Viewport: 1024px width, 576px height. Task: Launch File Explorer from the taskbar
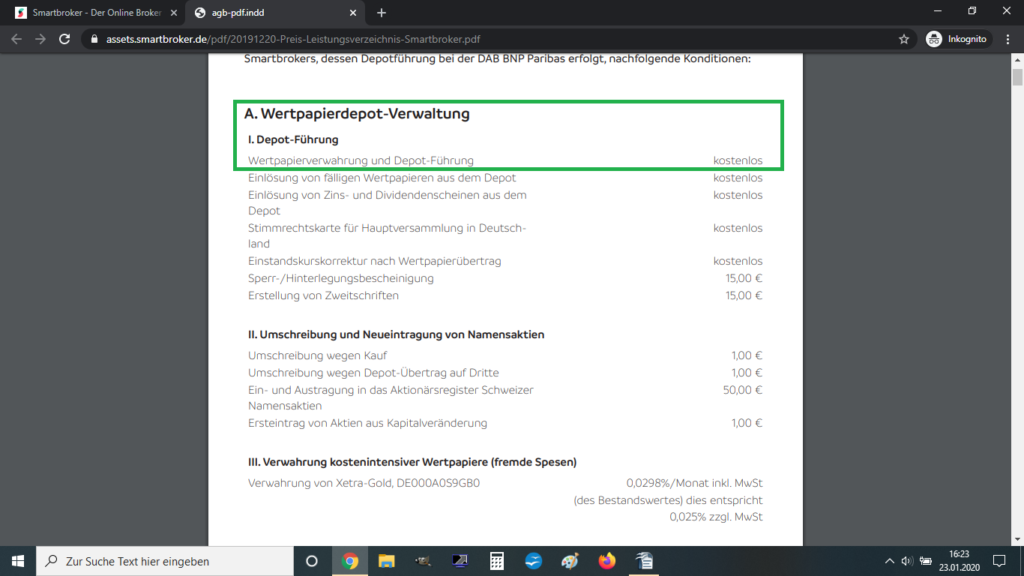387,561
